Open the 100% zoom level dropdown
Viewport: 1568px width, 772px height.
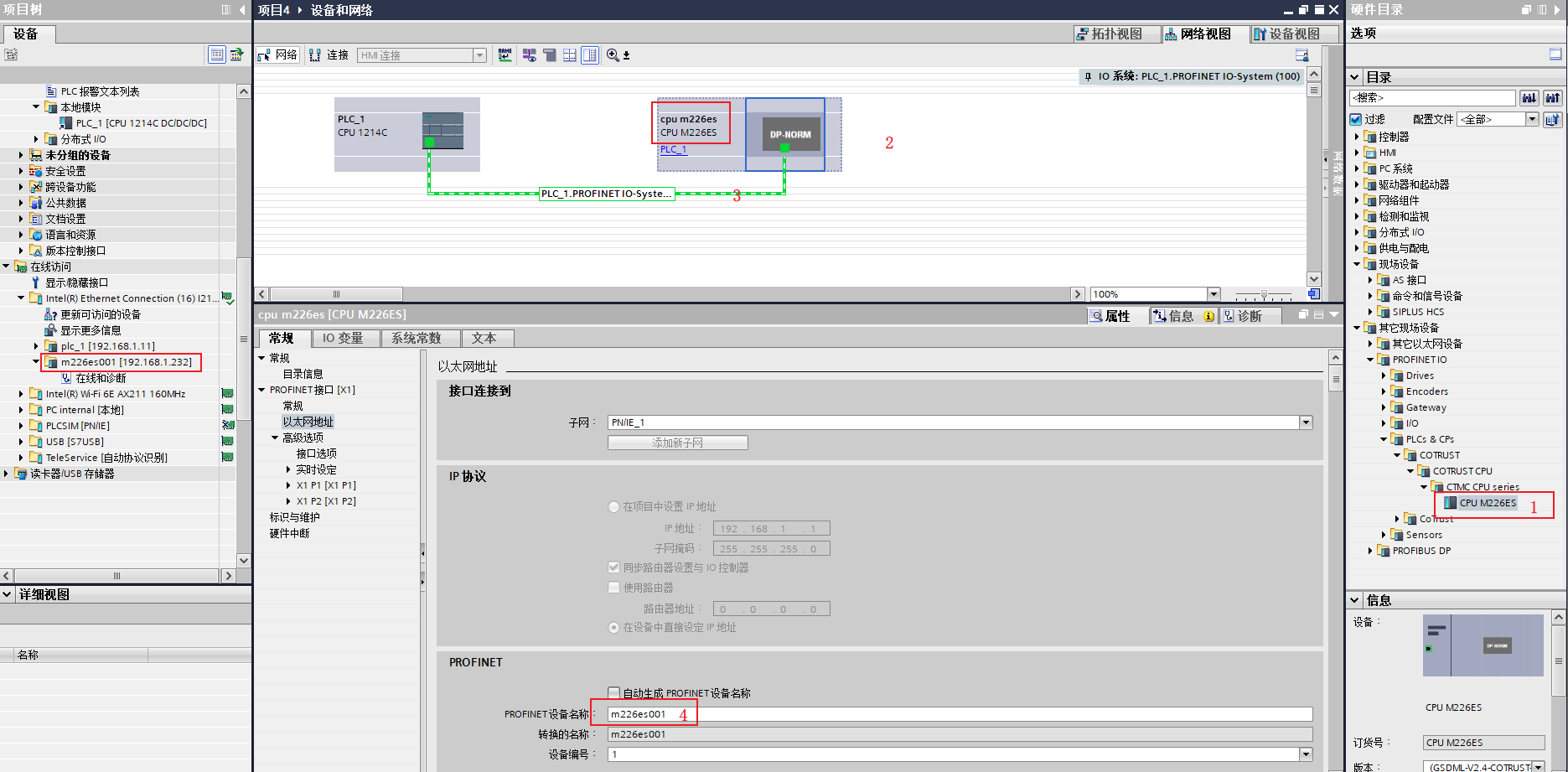point(1214,294)
